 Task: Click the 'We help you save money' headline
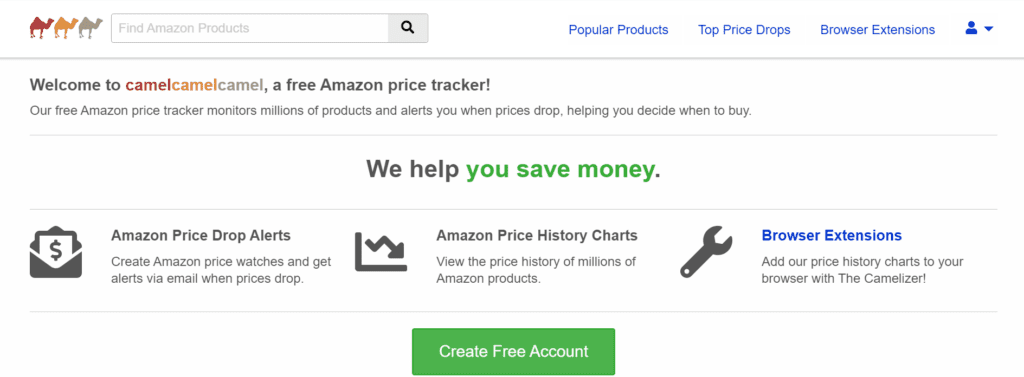tap(513, 169)
